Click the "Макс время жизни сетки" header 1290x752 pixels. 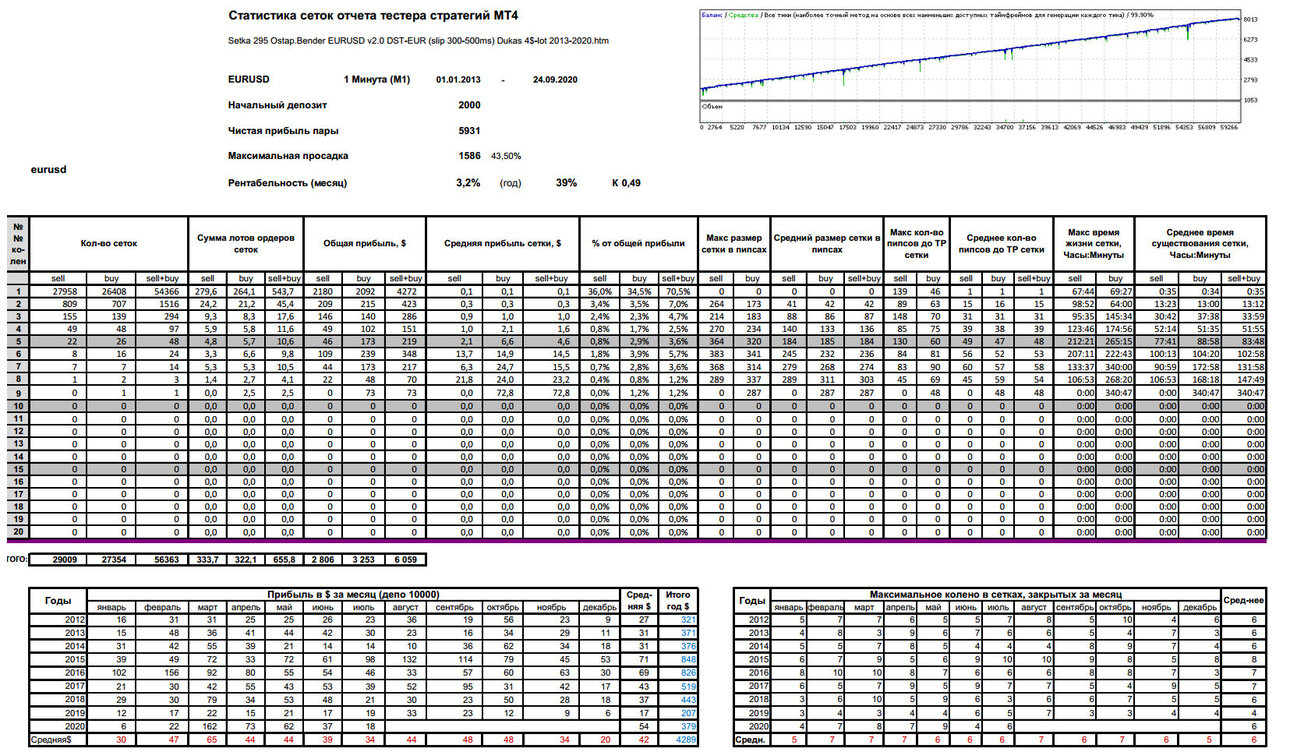(x=1093, y=243)
